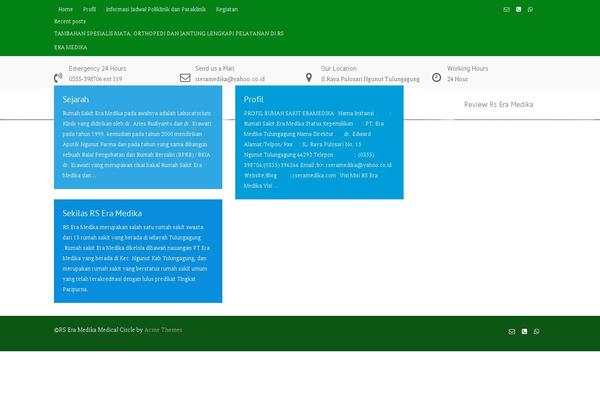Screen dimensions: 600x400
Task: Click the RS Era Medika Medical Circle copyright text
Action: click(98, 330)
